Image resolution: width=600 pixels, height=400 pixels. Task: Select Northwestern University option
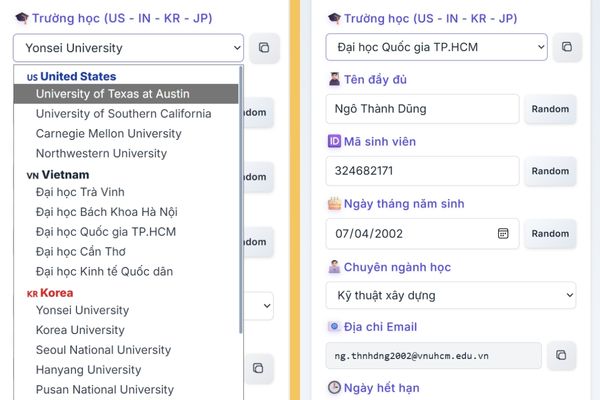(x=101, y=154)
